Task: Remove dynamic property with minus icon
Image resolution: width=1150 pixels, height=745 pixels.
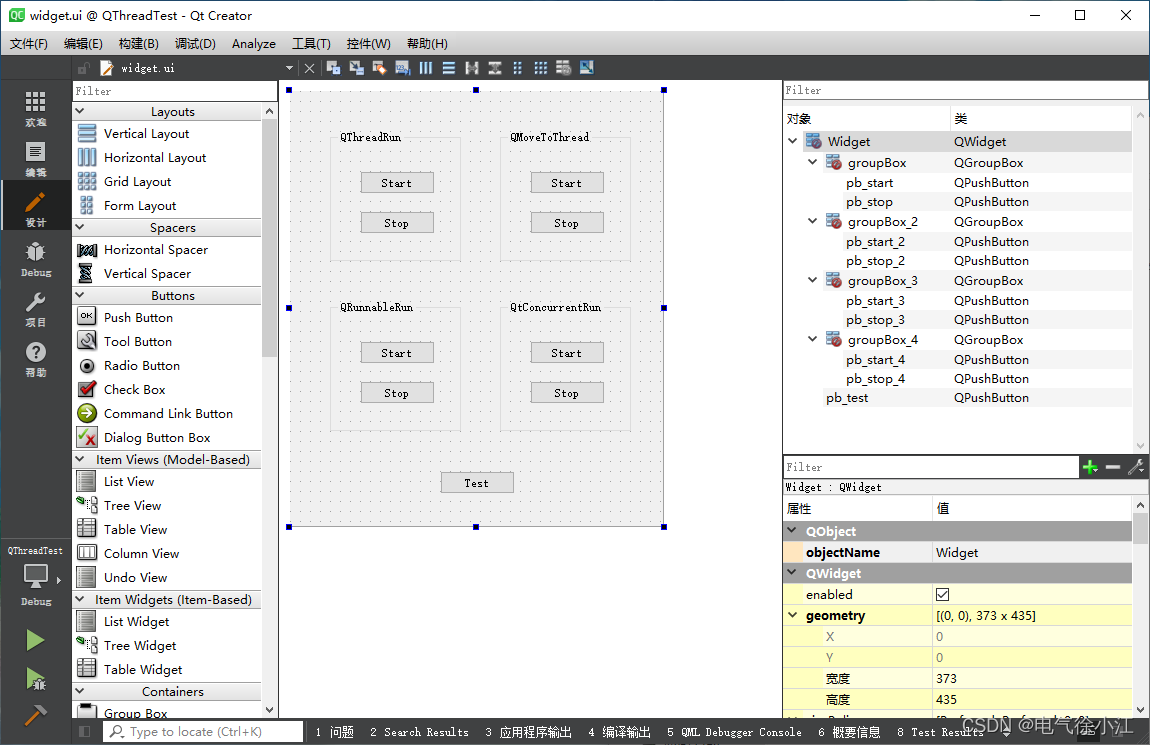Action: click(x=1113, y=467)
